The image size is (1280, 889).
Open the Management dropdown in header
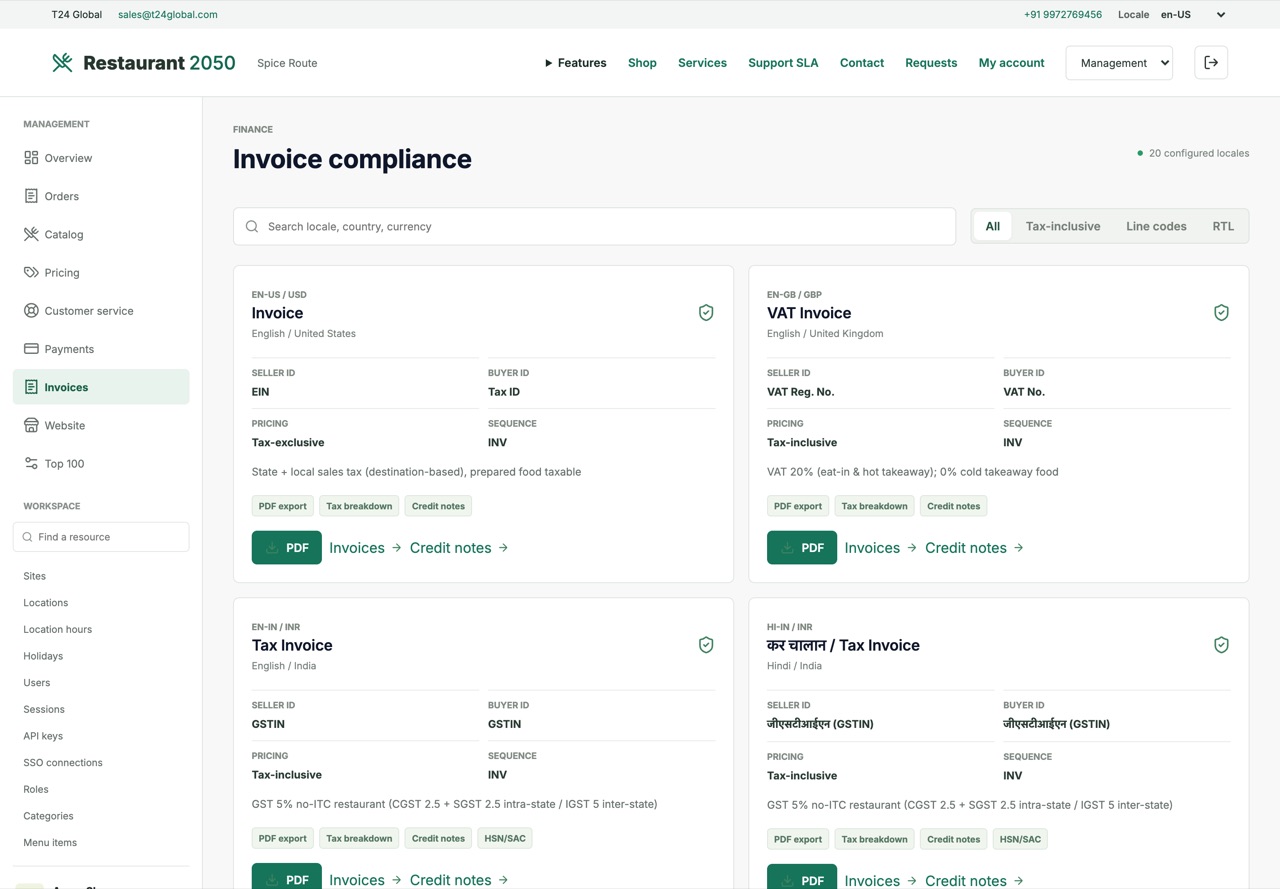coord(1119,63)
